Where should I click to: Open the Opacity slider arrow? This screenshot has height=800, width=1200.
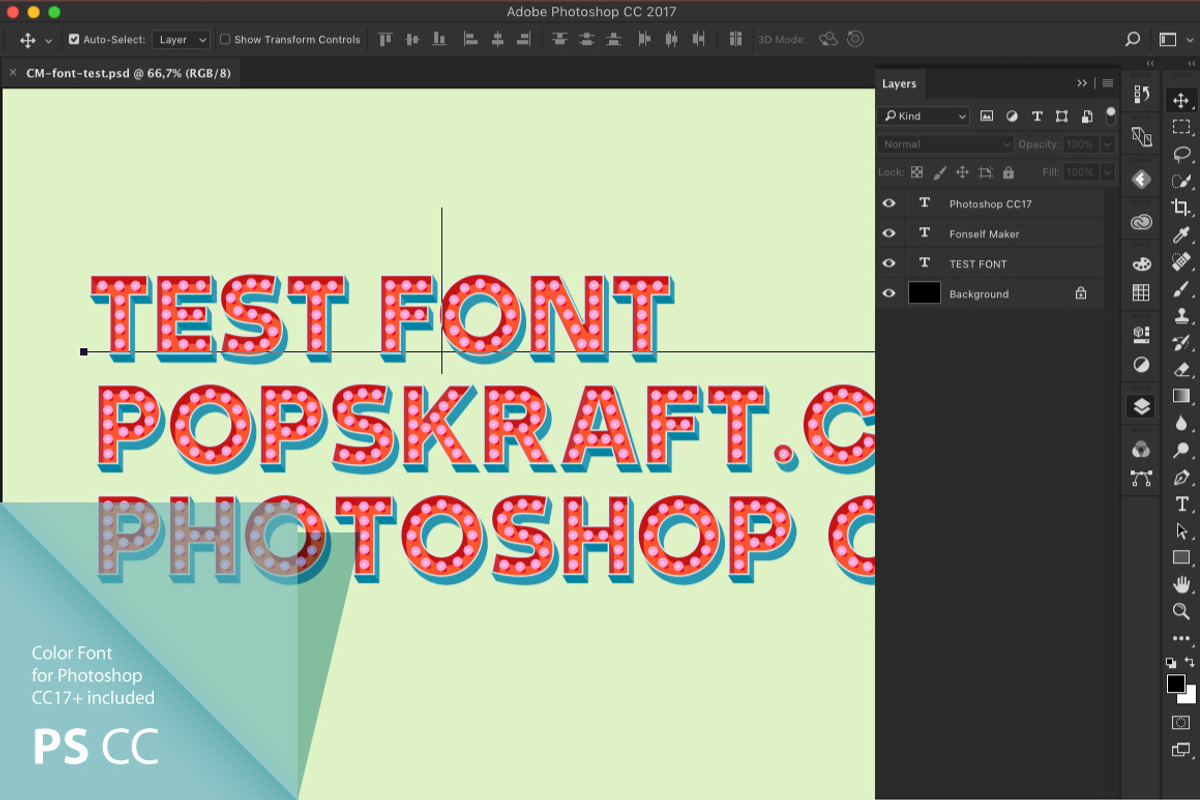[1107, 144]
